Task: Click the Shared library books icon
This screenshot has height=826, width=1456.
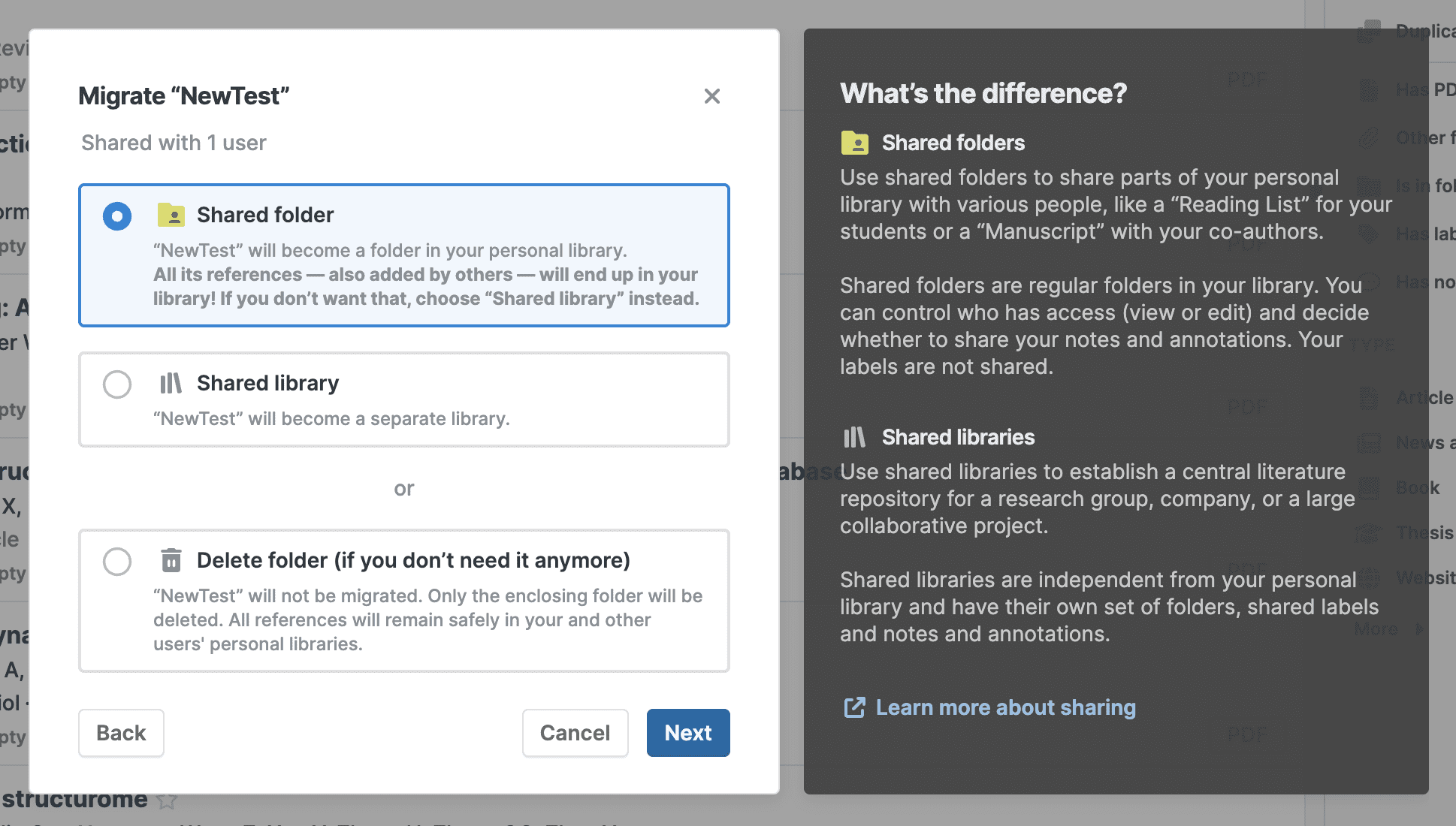Action: [x=171, y=384]
